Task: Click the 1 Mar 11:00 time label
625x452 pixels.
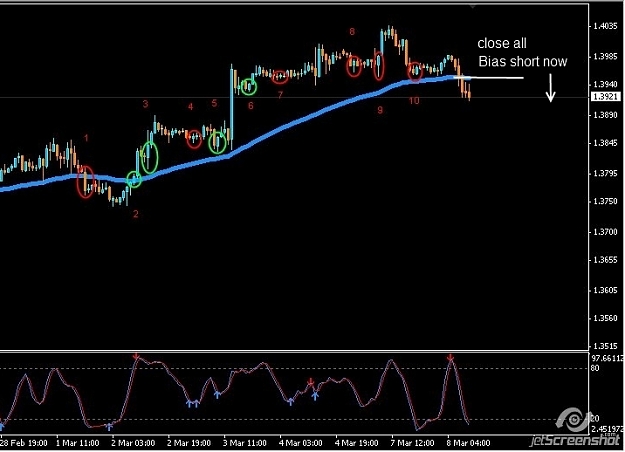Action: point(78,443)
